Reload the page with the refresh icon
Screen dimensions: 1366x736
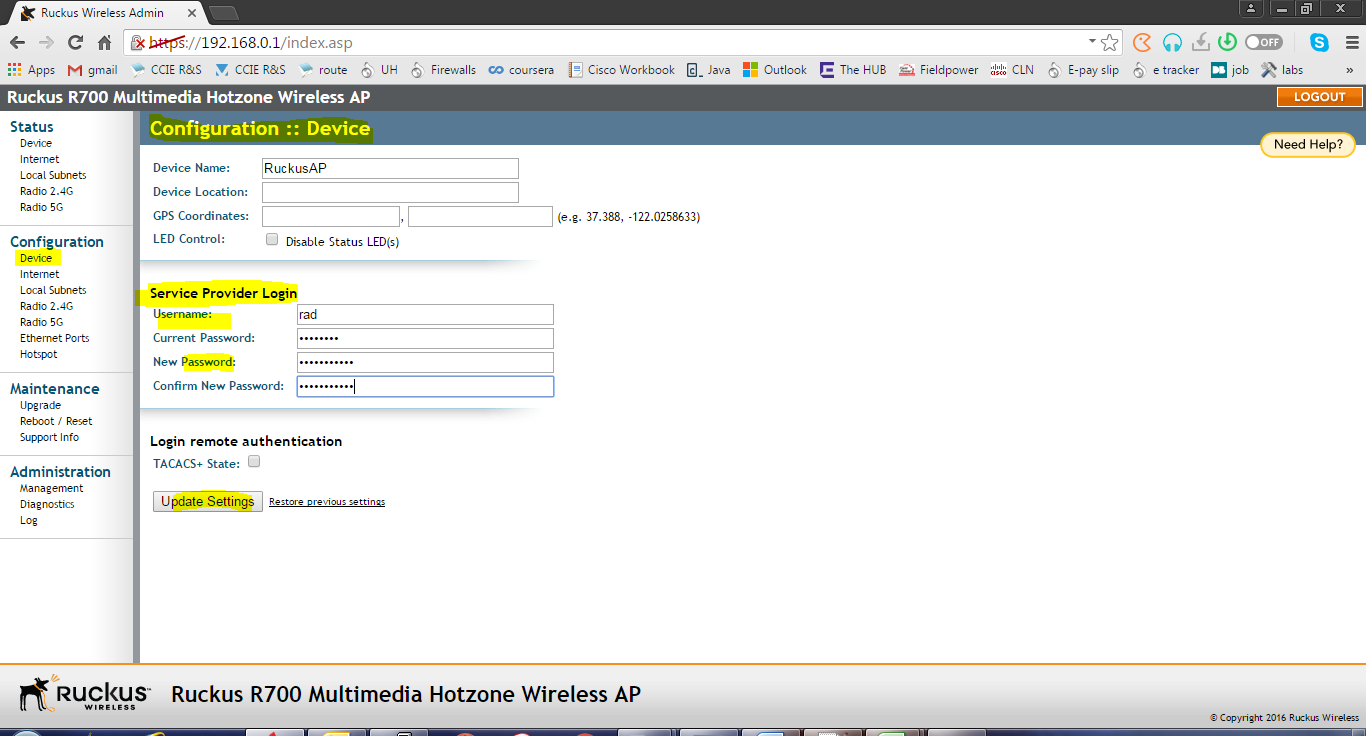[x=75, y=42]
